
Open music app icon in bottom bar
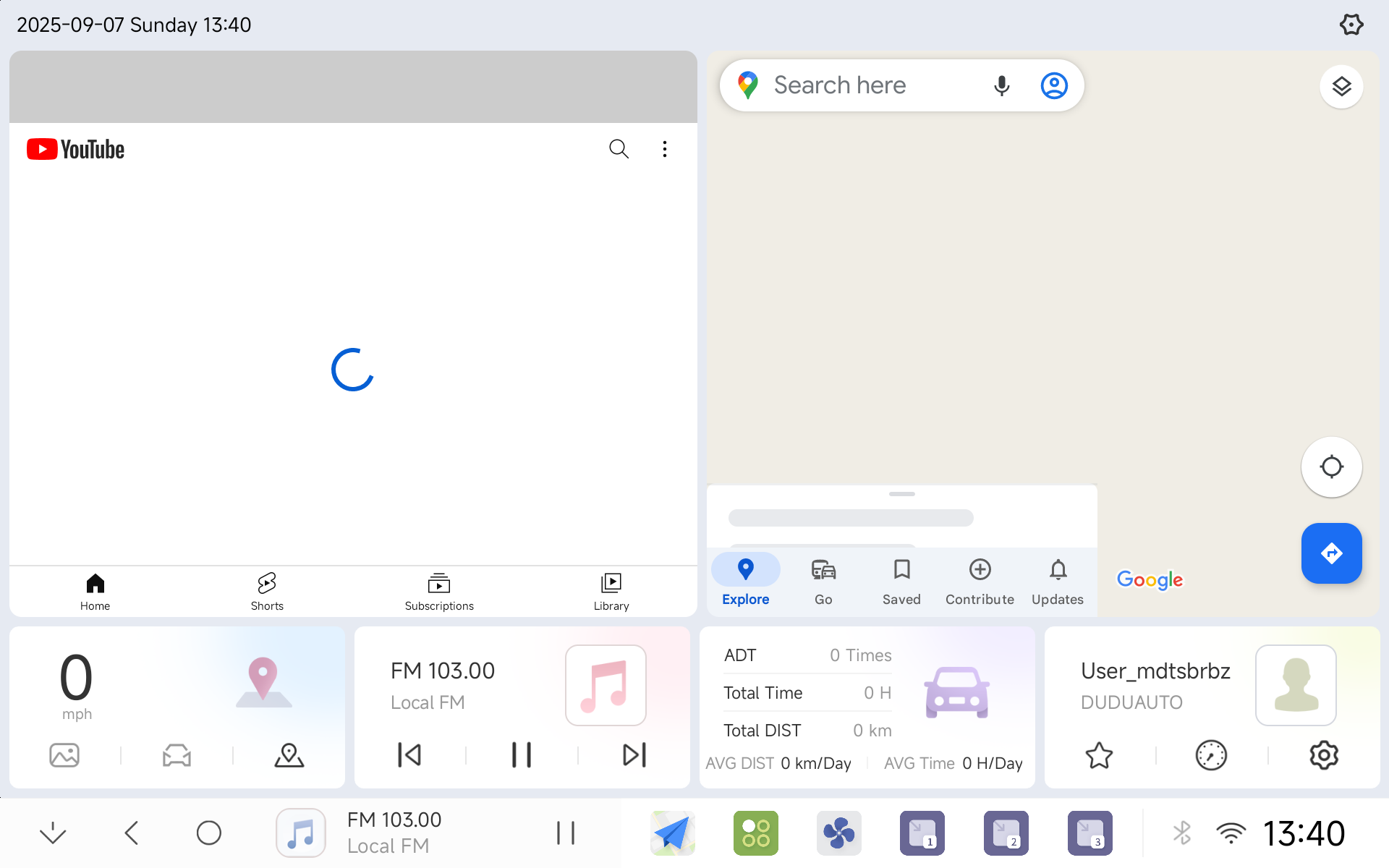(301, 833)
